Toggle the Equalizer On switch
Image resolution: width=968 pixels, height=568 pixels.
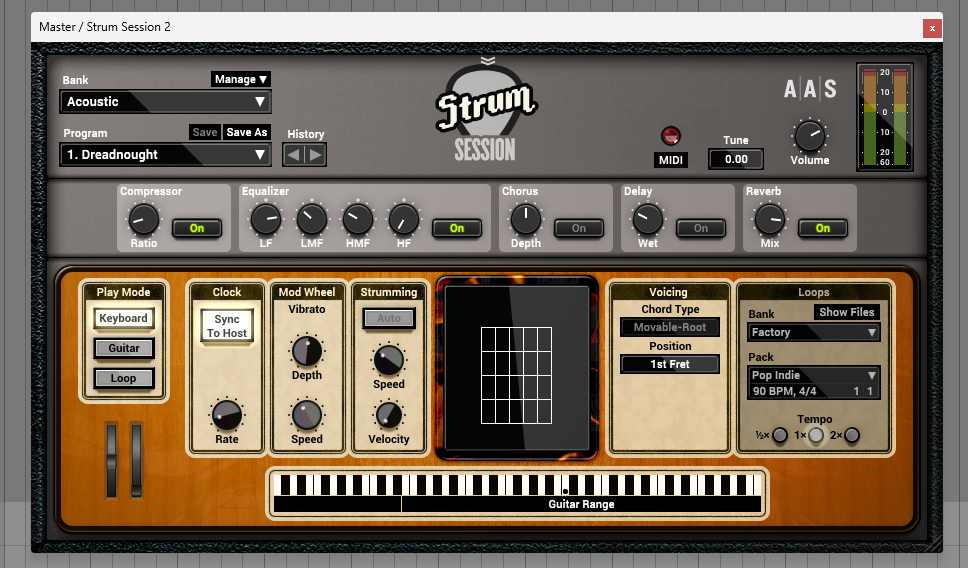click(x=457, y=228)
